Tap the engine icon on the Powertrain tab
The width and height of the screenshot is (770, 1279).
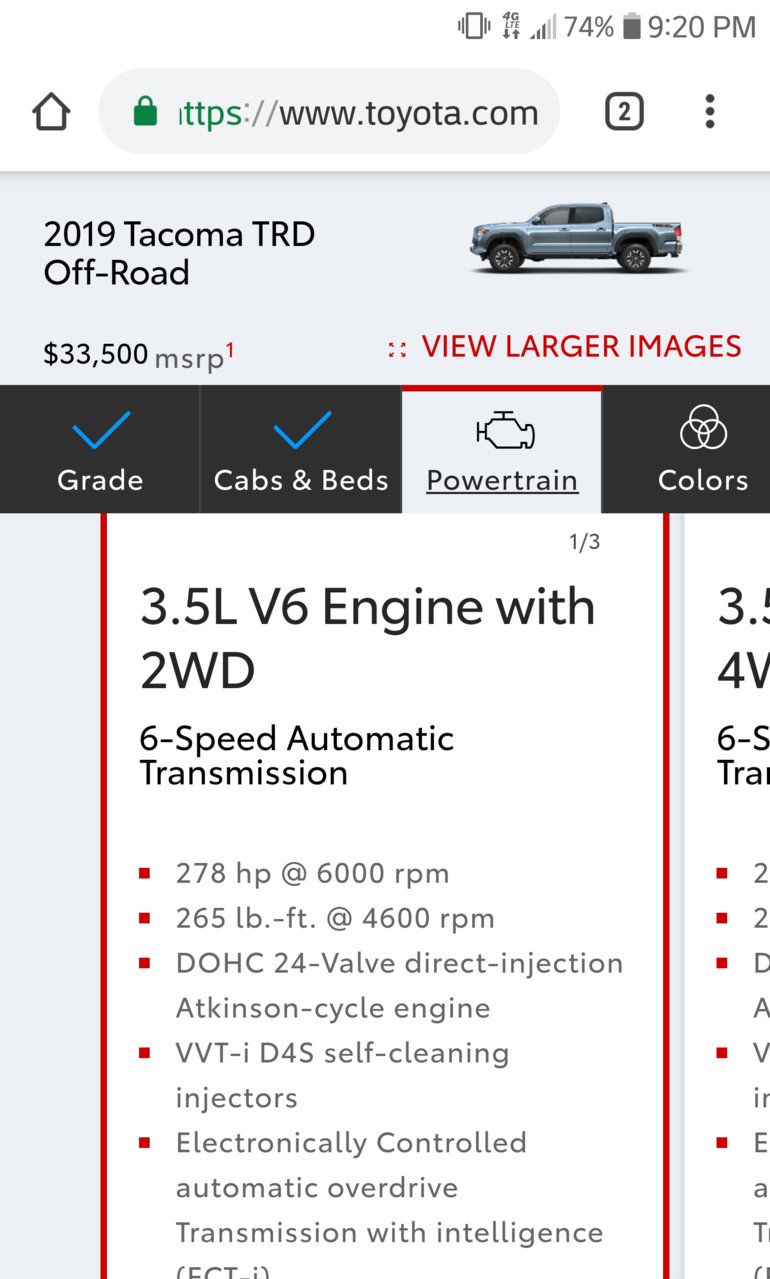coord(504,432)
